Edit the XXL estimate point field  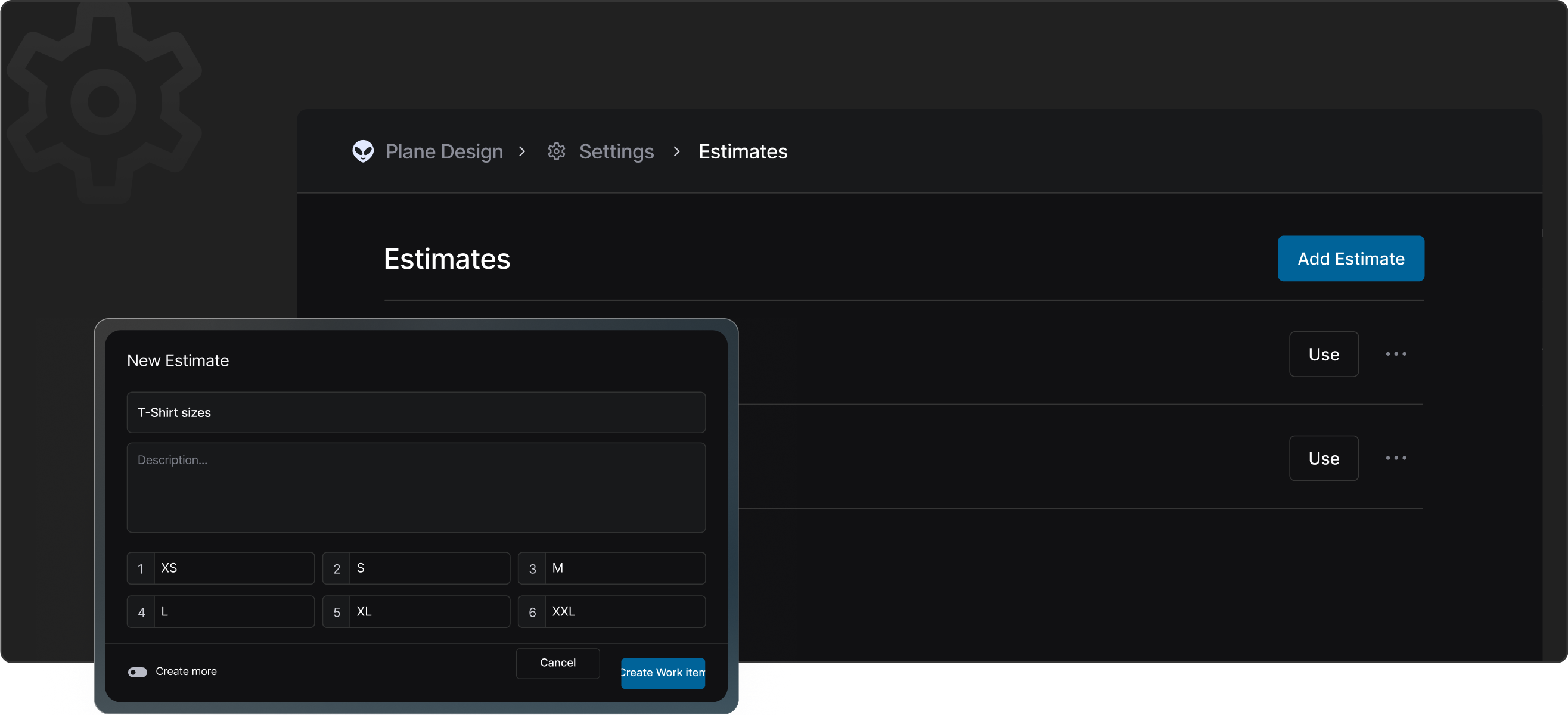[x=625, y=611]
